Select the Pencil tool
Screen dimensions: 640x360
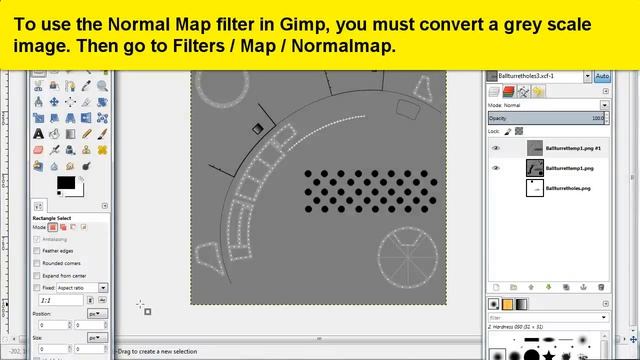click(x=86, y=134)
